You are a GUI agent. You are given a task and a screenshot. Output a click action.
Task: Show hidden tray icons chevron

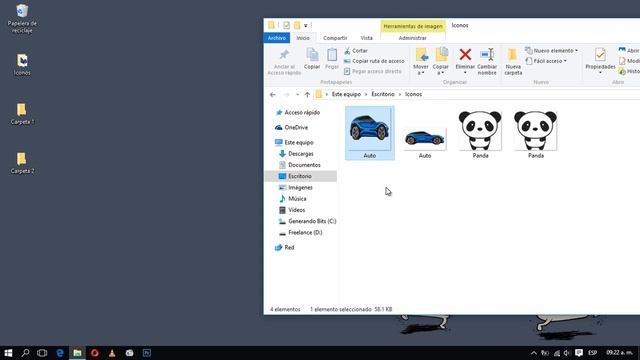click(533, 353)
